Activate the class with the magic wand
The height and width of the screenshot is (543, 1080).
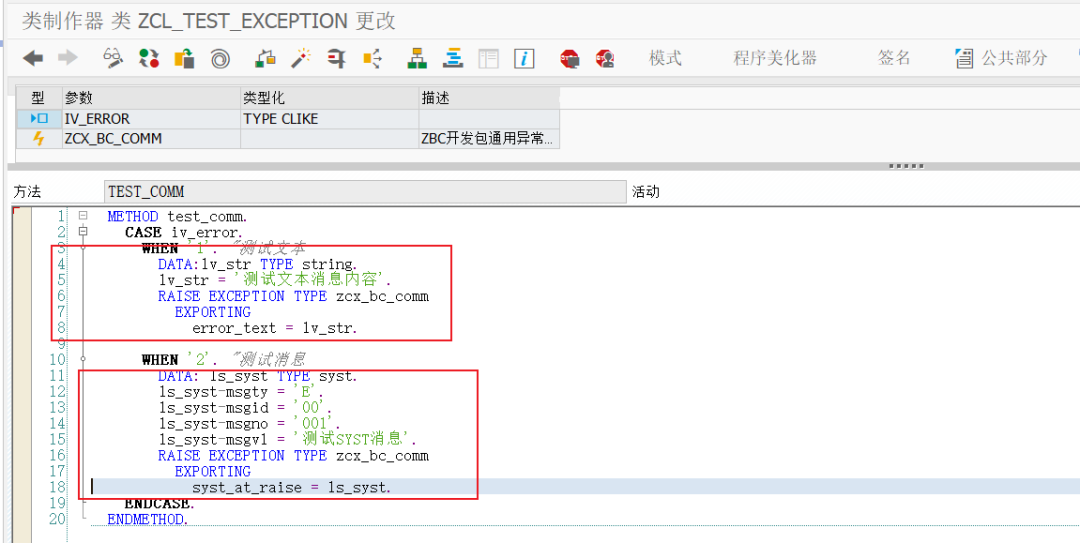(x=301, y=58)
